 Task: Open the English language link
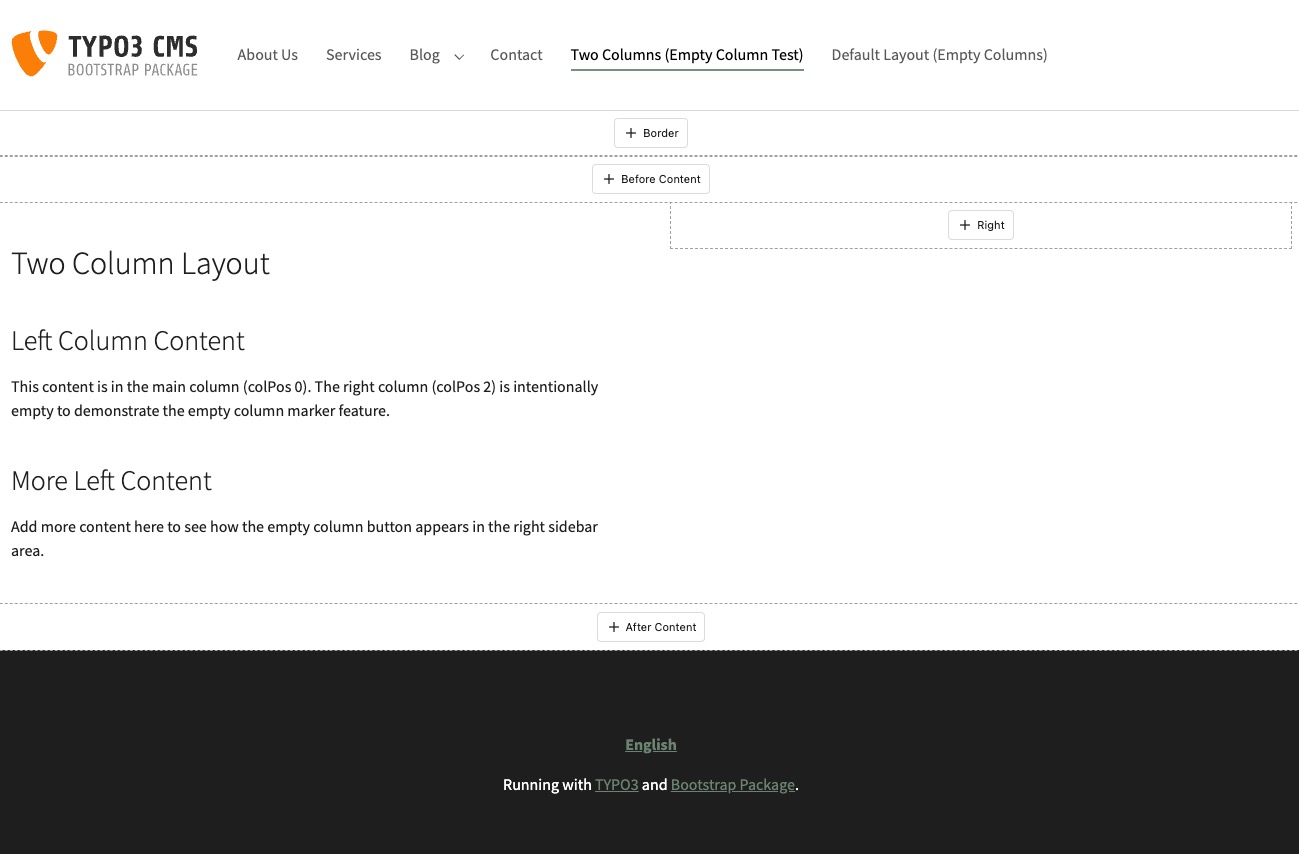click(651, 744)
